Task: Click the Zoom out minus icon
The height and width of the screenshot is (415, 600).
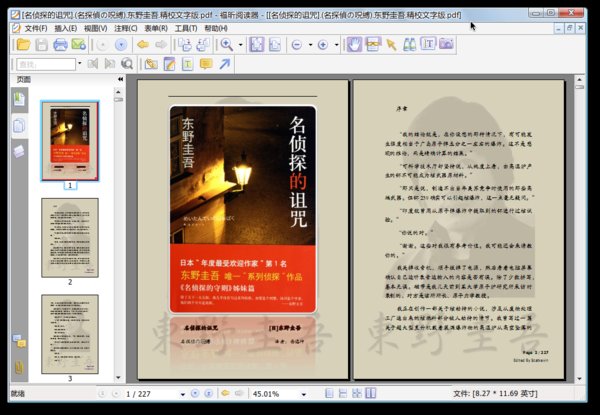Action: point(297,45)
